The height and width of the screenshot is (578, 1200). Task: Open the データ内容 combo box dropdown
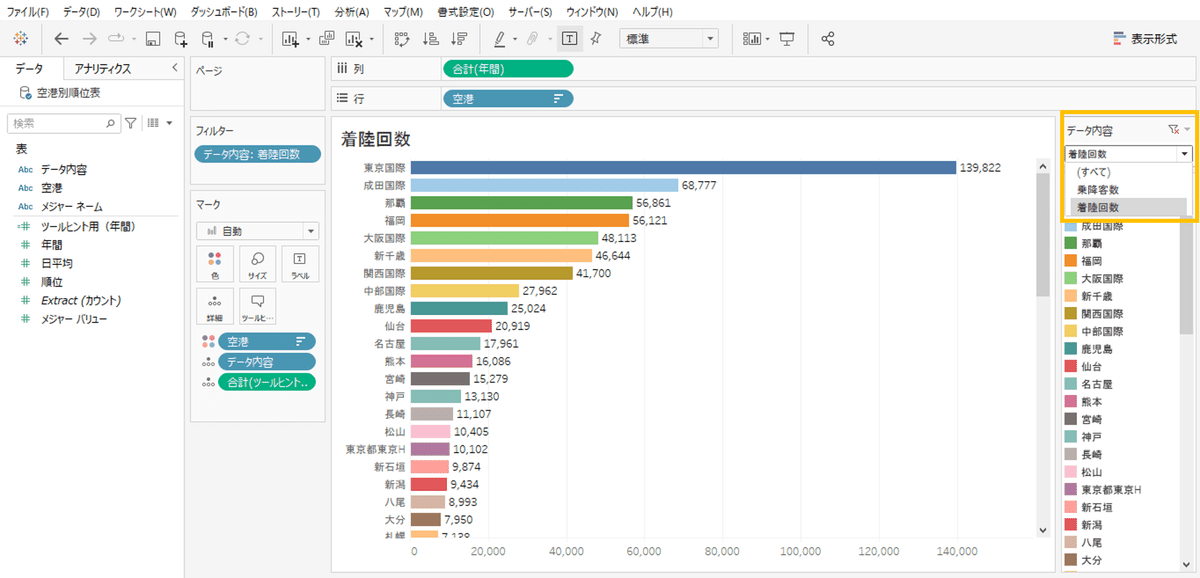[1185, 153]
